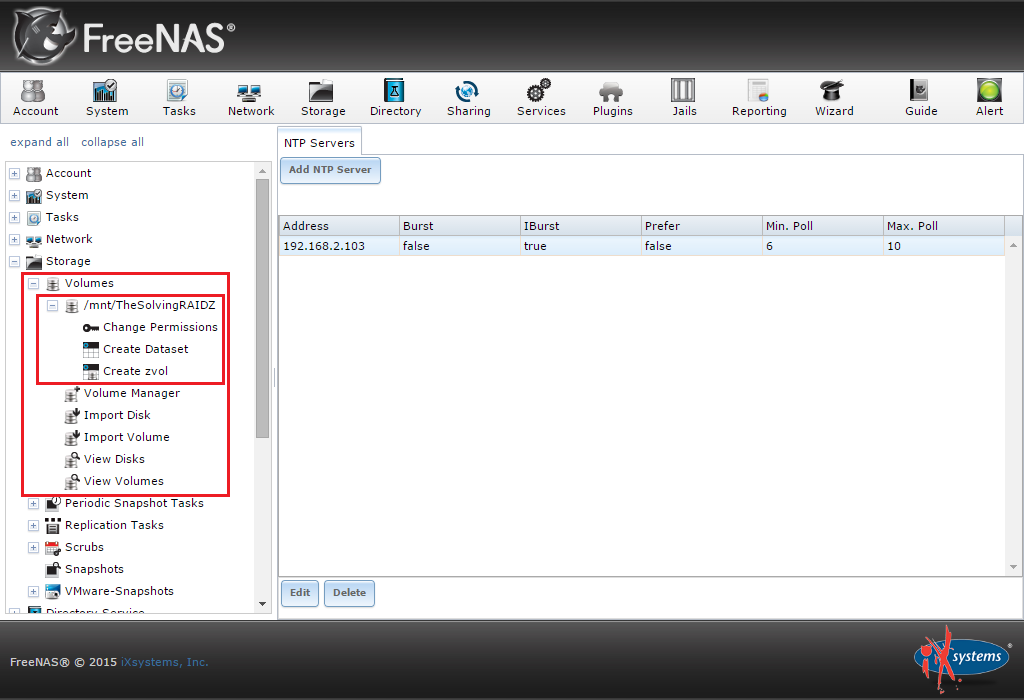The width and height of the screenshot is (1024, 700).
Task: Open the iXsystems, Inc. footer link
Action: [165, 662]
